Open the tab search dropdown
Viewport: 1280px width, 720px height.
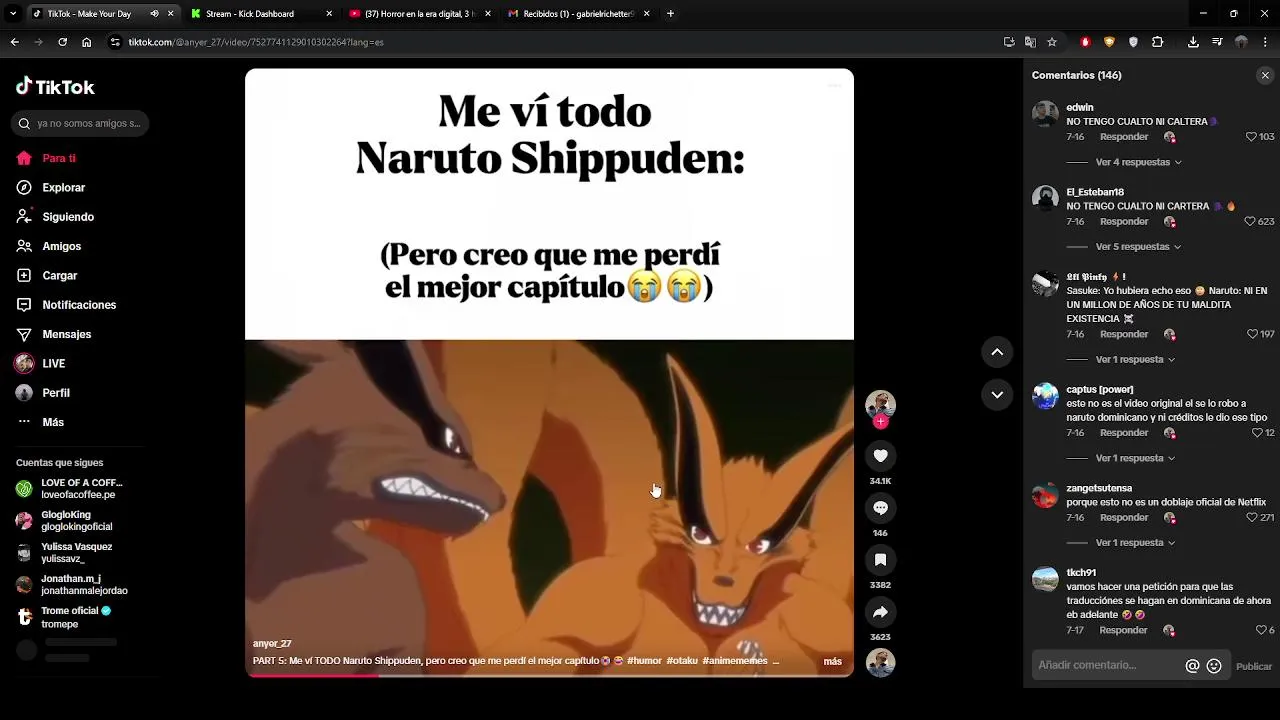click(13, 14)
